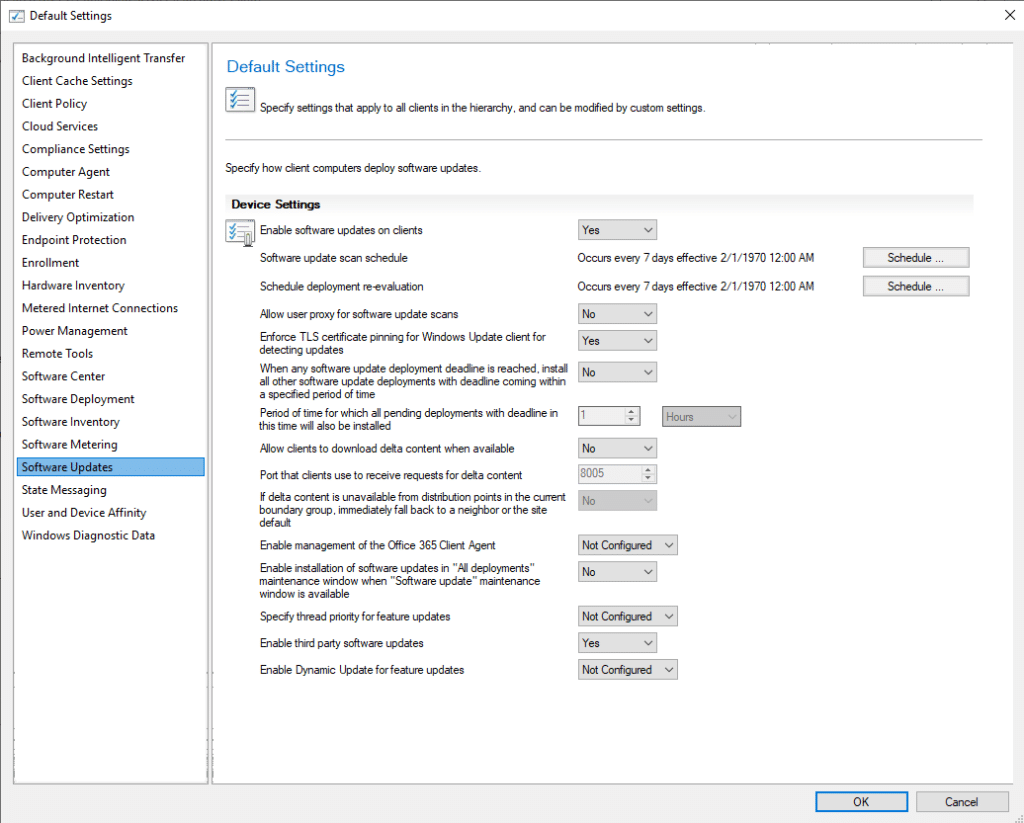This screenshot has height=823, width=1024.
Task: Increase the delta content port number spinner
Action: point(649,470)
